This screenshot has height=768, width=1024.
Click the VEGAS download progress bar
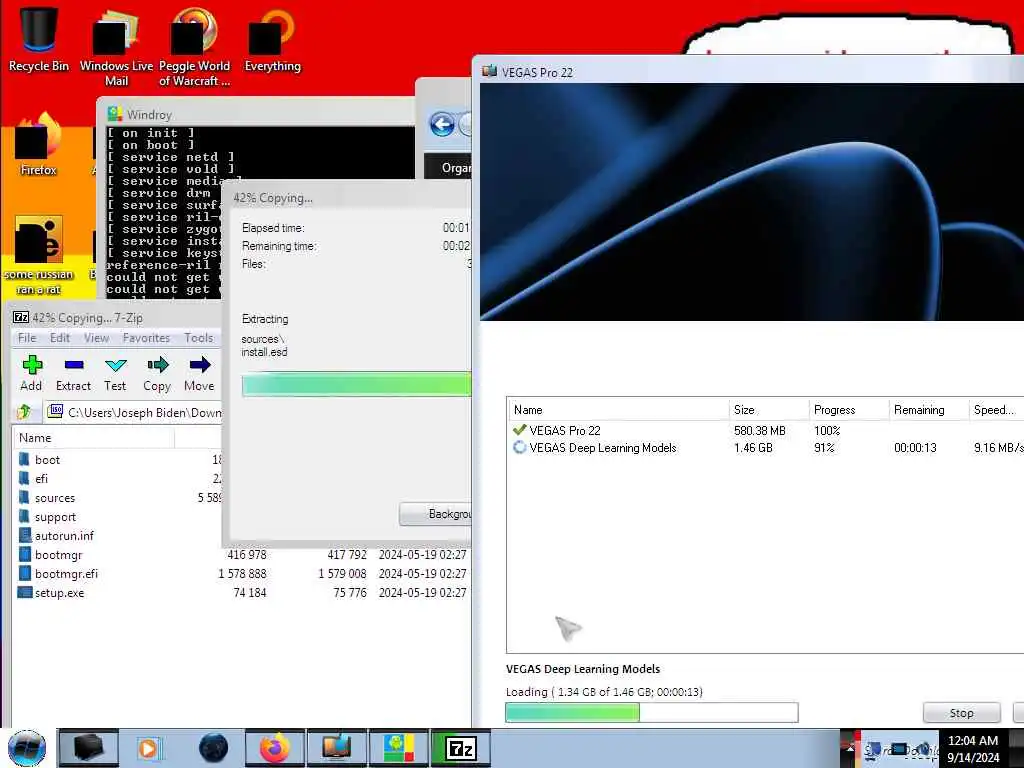(652, 712)
